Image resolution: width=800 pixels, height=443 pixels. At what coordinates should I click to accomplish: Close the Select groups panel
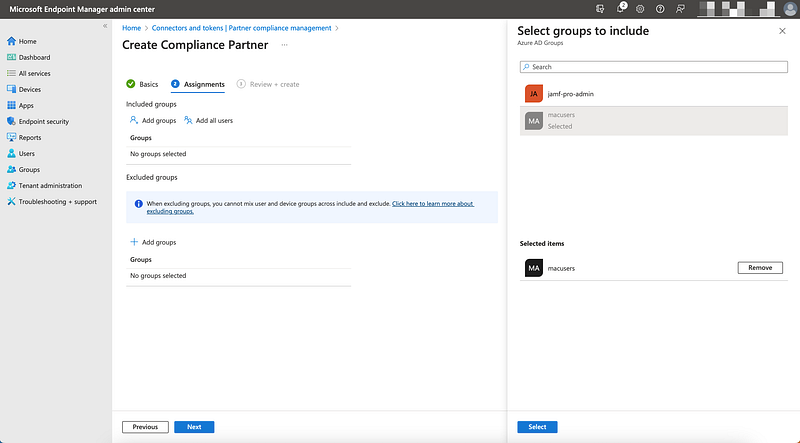(x=782, y=31)
